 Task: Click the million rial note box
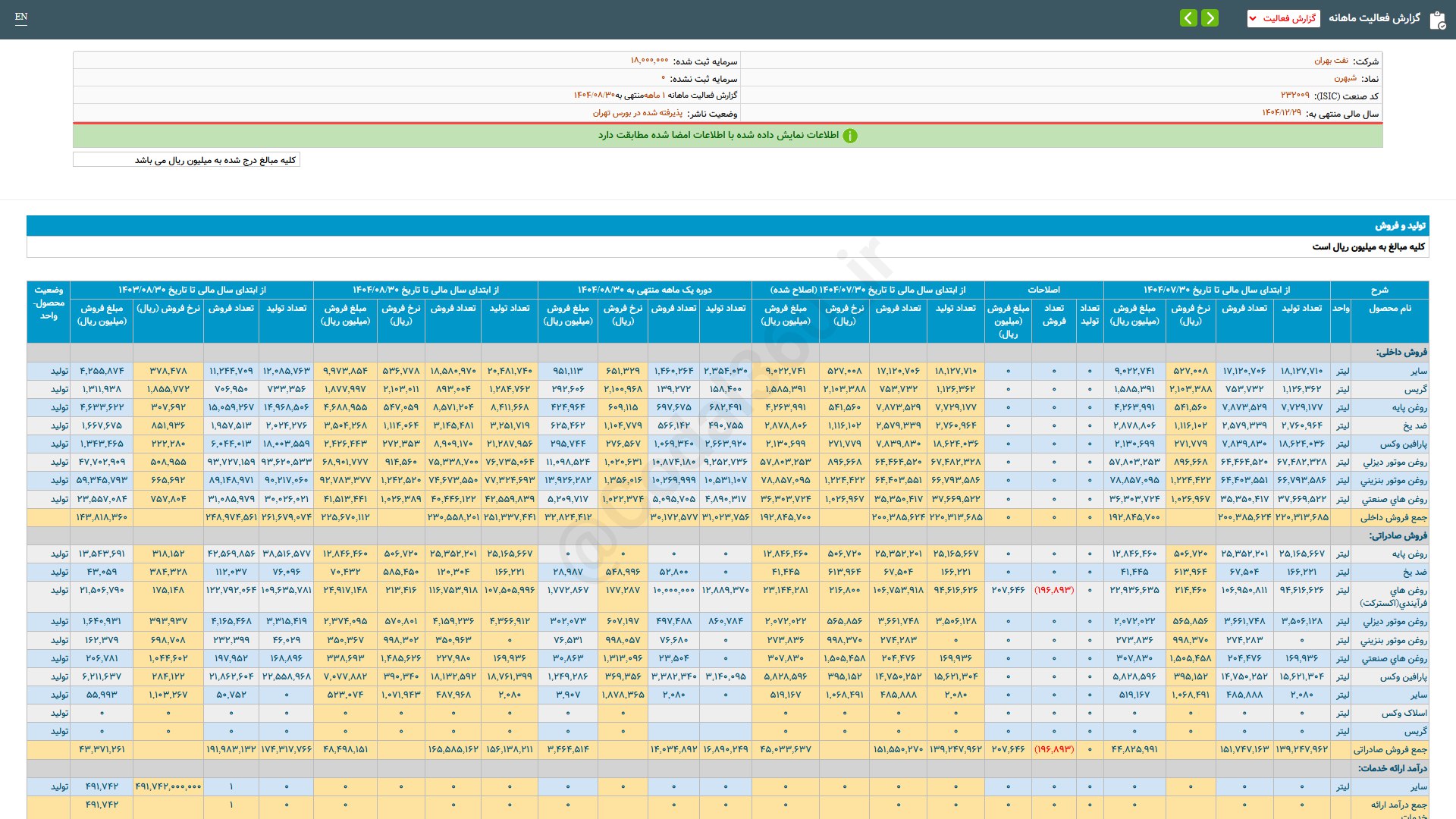coord(187,160)
